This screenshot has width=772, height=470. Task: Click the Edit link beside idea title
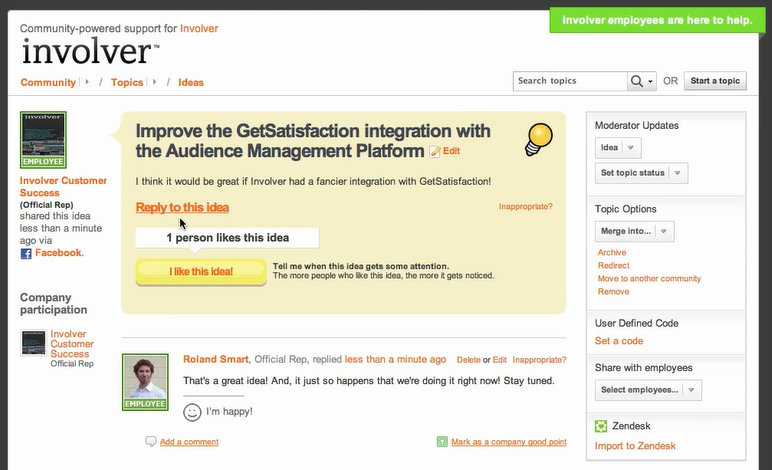(x=451, y=151)
